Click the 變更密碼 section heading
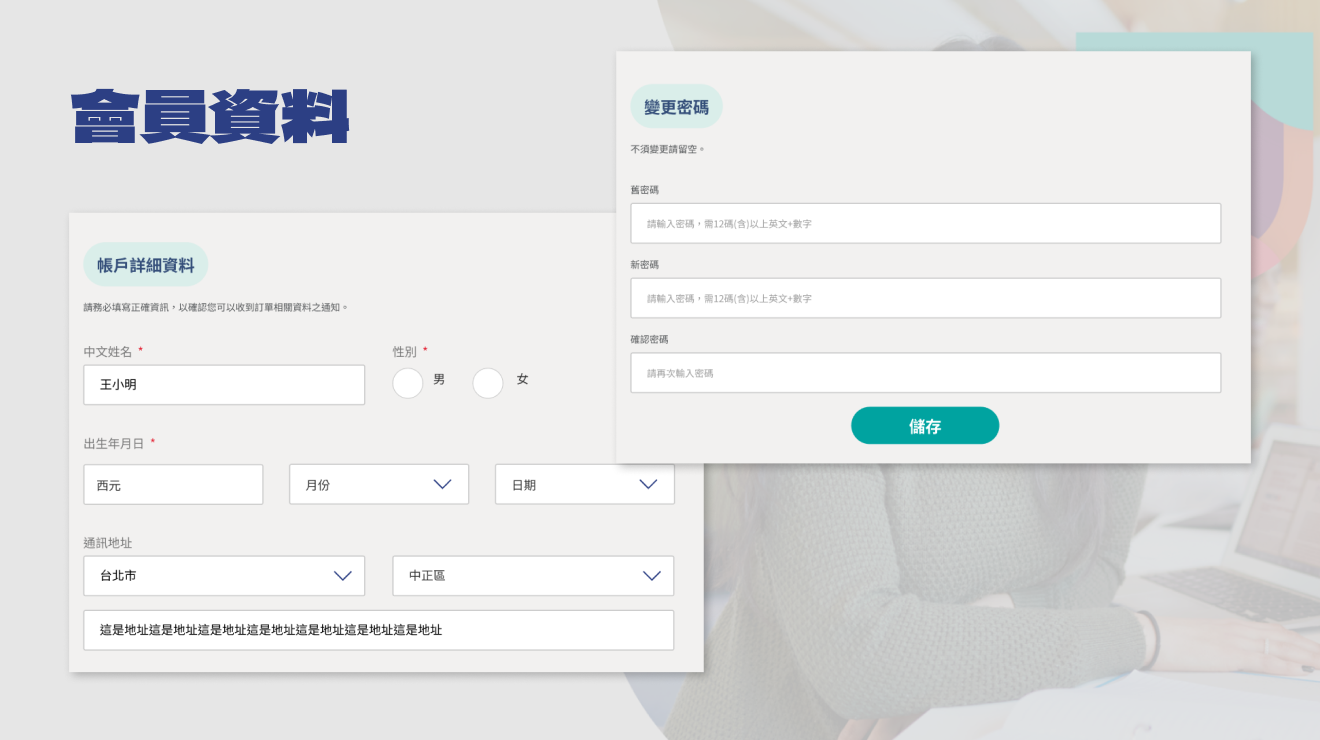This screenshot has height=740, width=1320. 676,106
